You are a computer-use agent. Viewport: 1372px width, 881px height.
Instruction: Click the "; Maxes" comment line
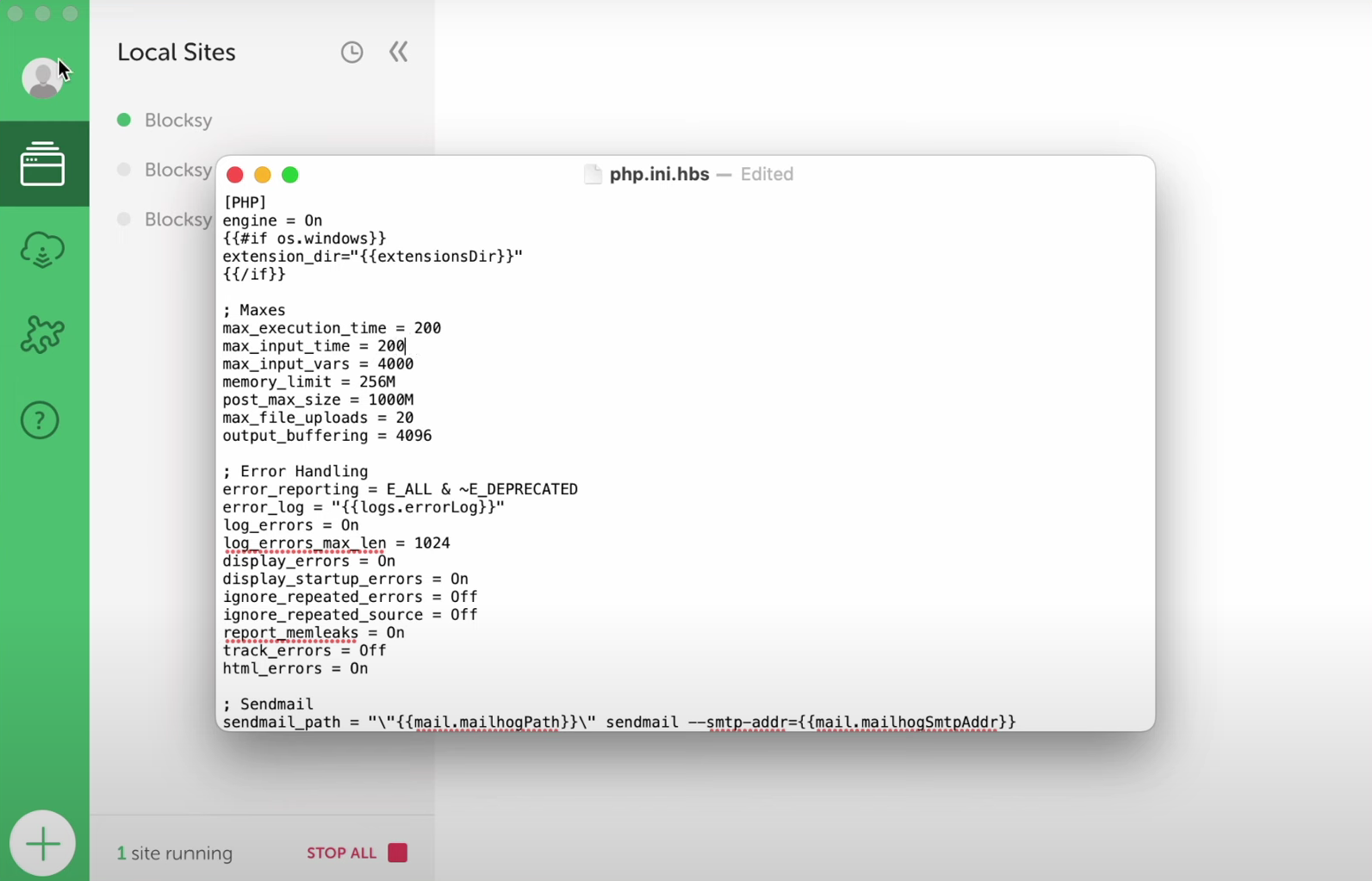[x=254, y=310]
